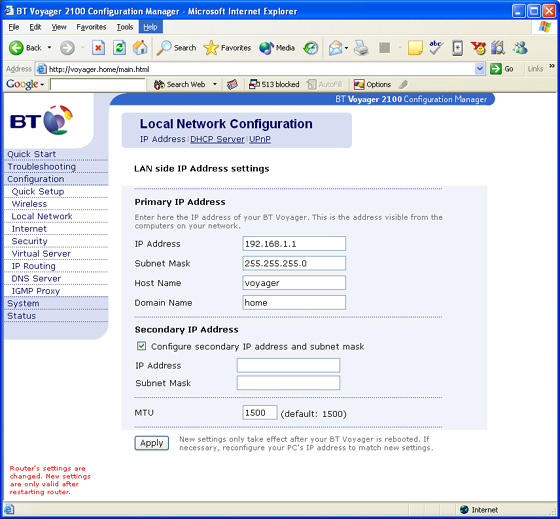Click the highlighter pencil icon
This screenshot has height=519, width=560.
[403, 84]
